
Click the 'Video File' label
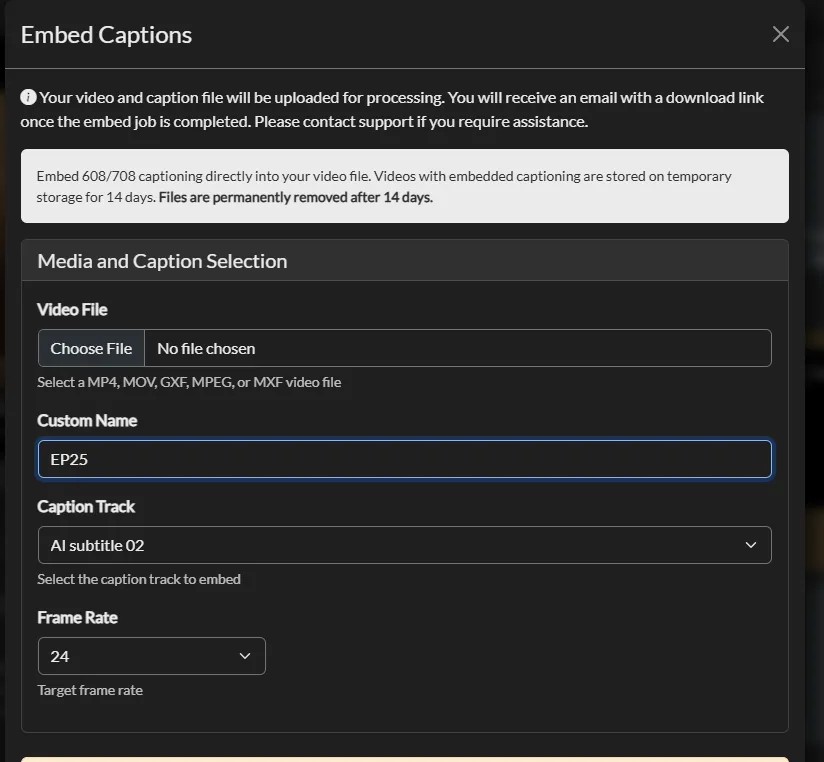point(72,310)
